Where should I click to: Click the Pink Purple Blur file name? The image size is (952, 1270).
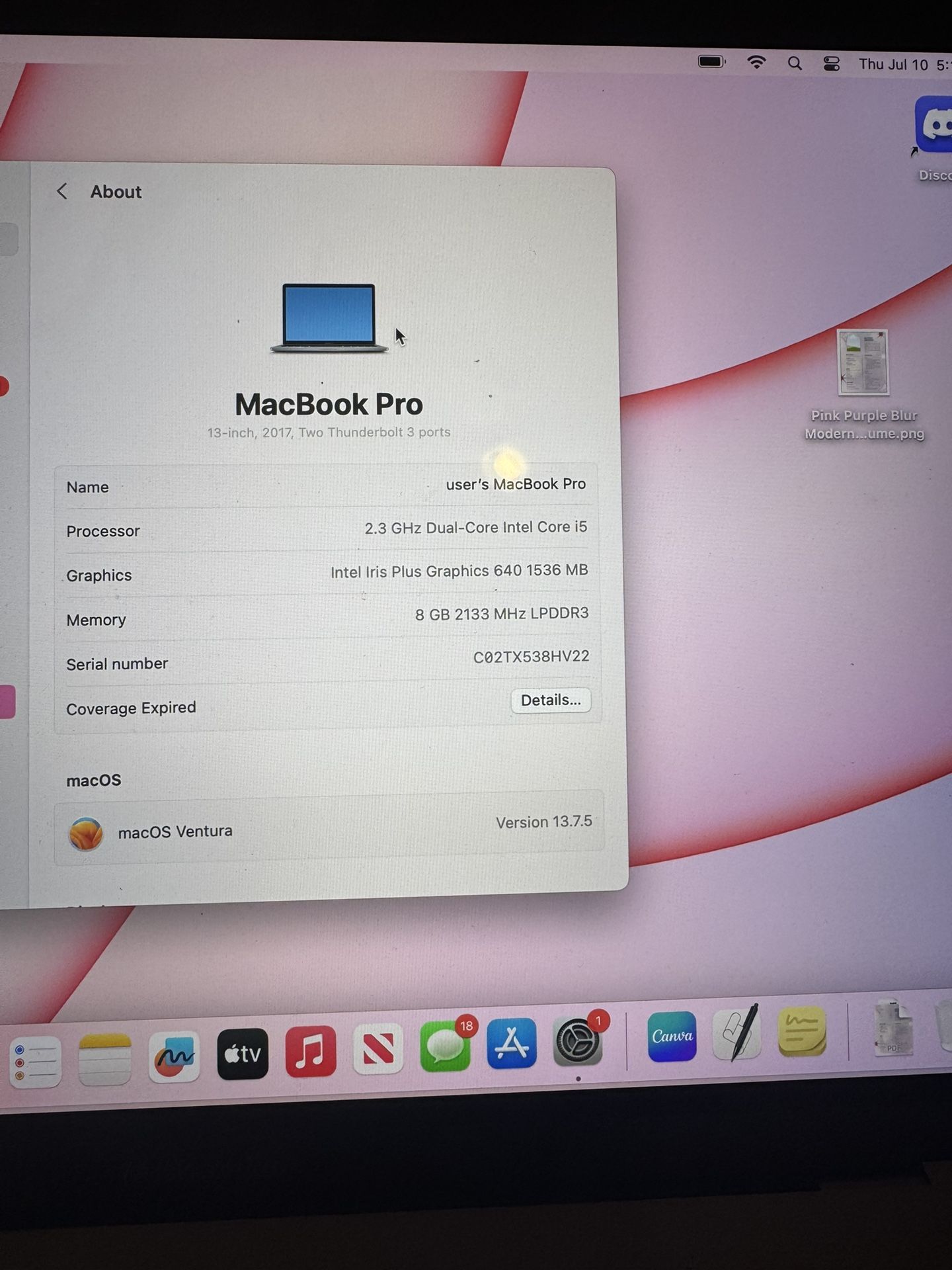[x=864, y=425]
